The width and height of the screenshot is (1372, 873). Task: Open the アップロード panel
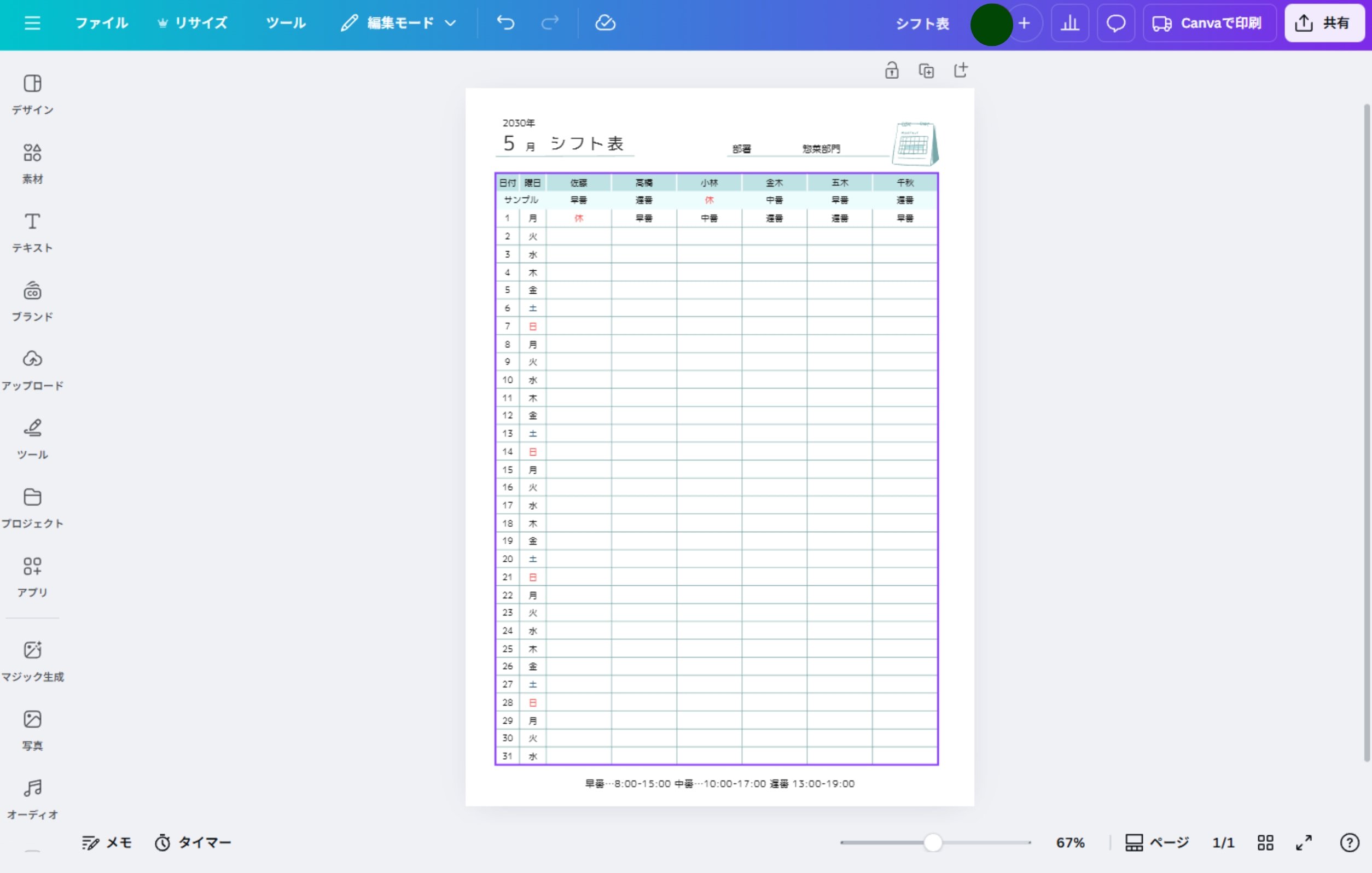point(32,368)
